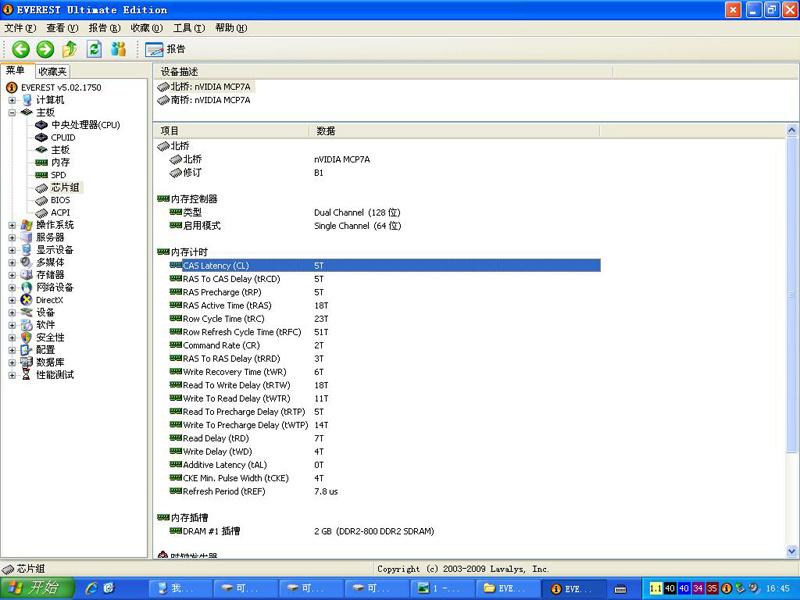Open the 工具(T) menu
The image size is (800, 600).
(x=182, y=28)
